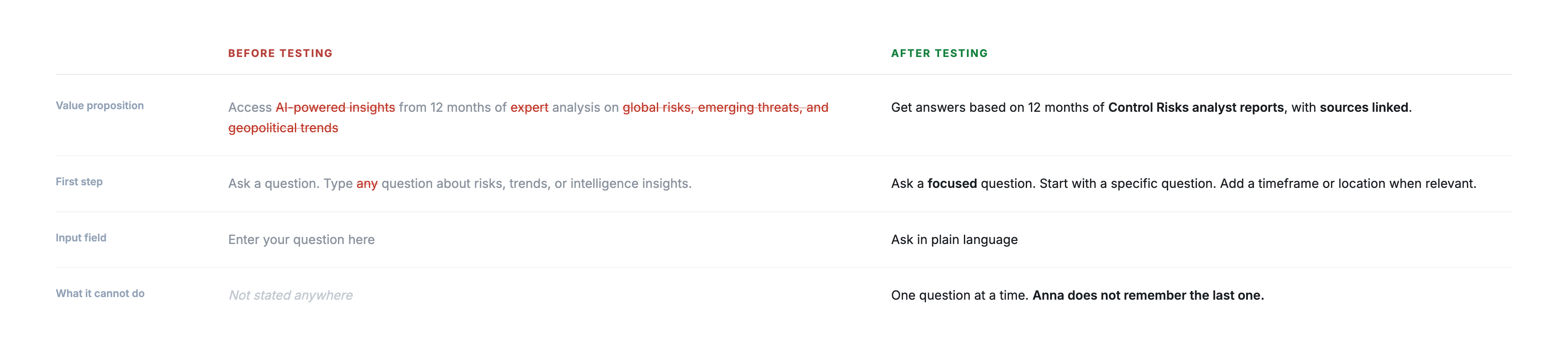Select the Value proposition row label
1568x341 pixels.
pos(100,106)
